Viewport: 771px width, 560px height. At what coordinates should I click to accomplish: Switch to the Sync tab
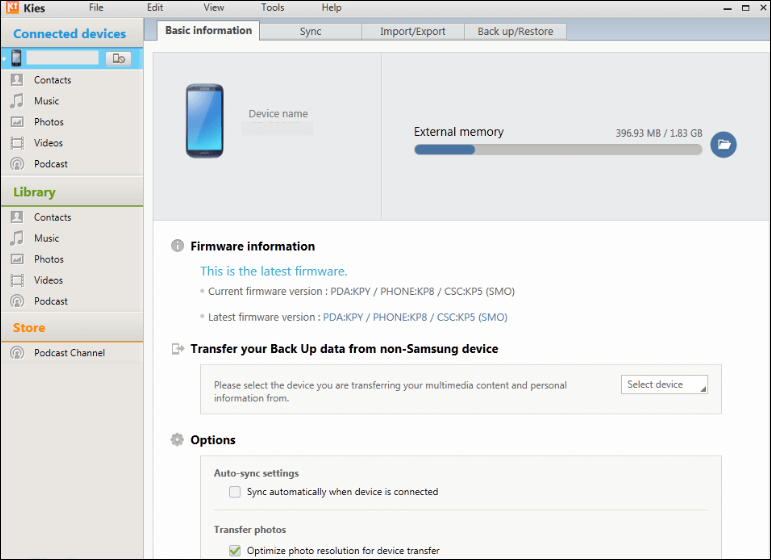pyautogui.click(x=311, y=31)
